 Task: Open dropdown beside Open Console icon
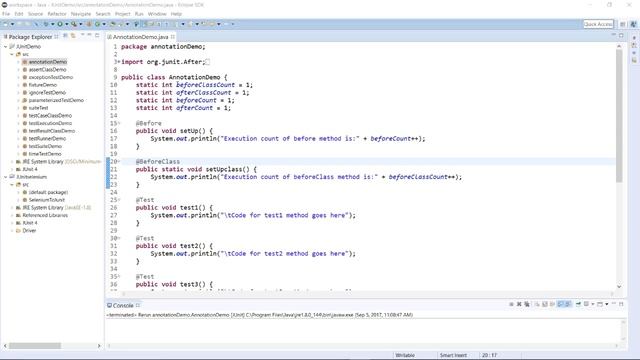[607, 304]
